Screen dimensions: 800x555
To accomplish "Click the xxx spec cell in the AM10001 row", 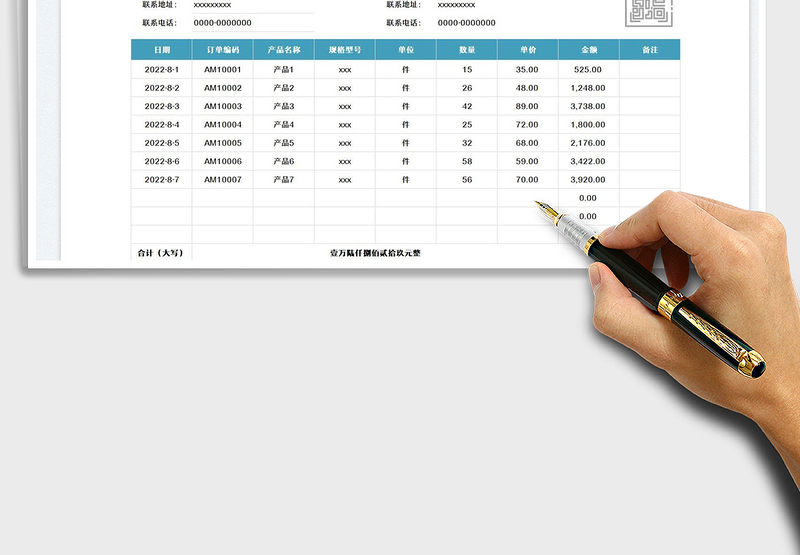I will (345, 70).
